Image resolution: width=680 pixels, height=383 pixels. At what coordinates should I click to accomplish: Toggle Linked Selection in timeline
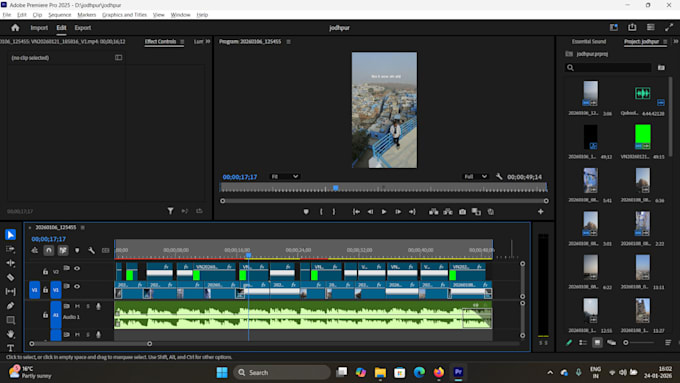[x=63, y=250]
